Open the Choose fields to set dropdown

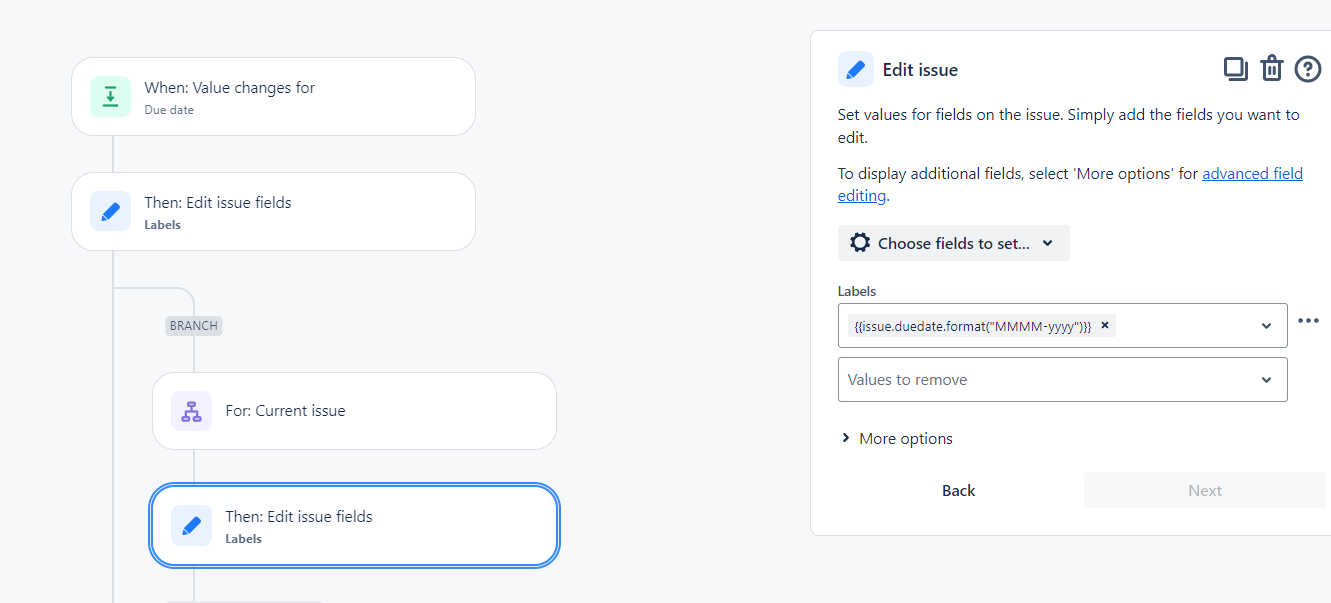pos(952,242)
